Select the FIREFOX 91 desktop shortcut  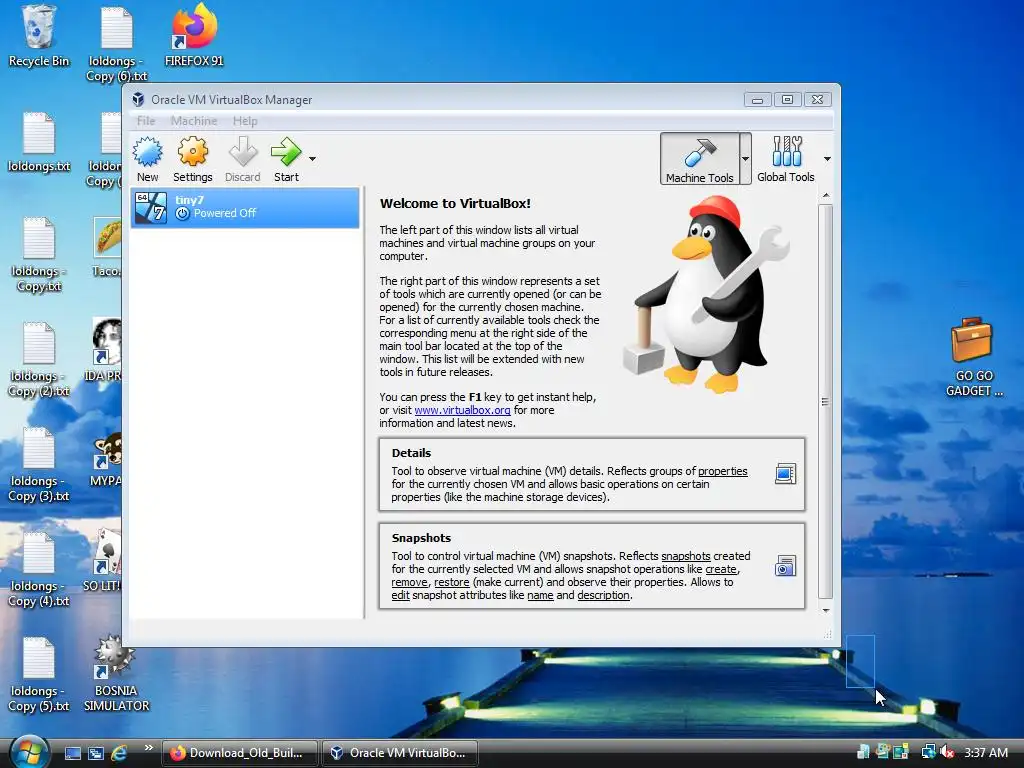tap(194, 36)
